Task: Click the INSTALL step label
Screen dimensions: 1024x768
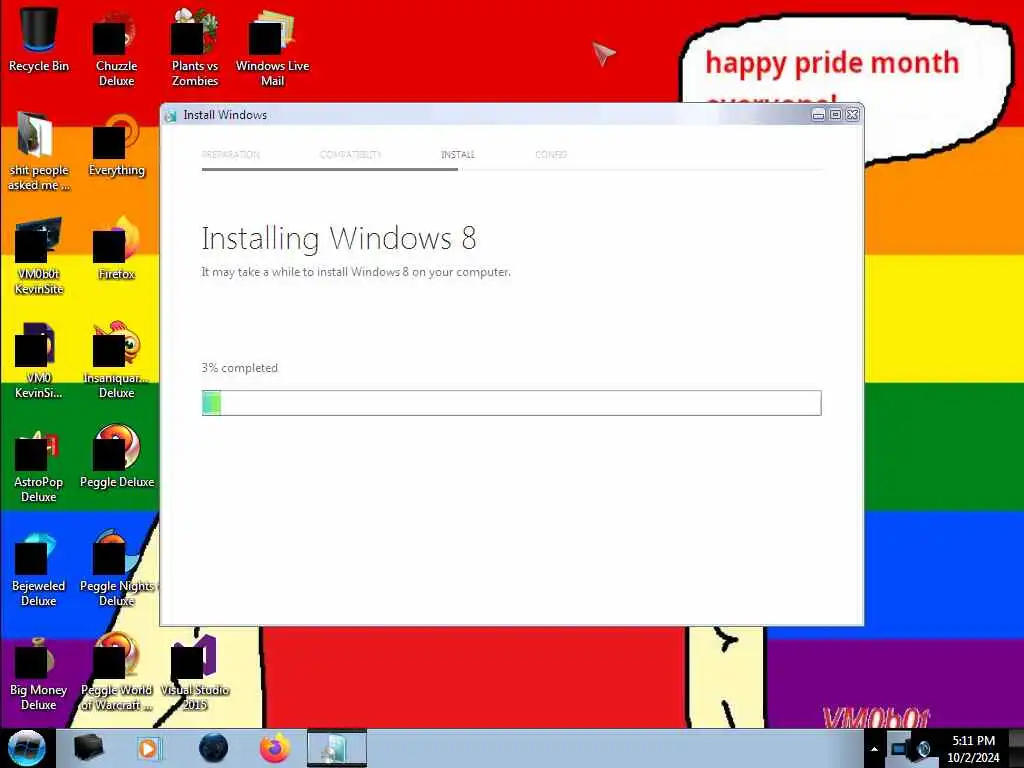Action: tap(458, 155)
